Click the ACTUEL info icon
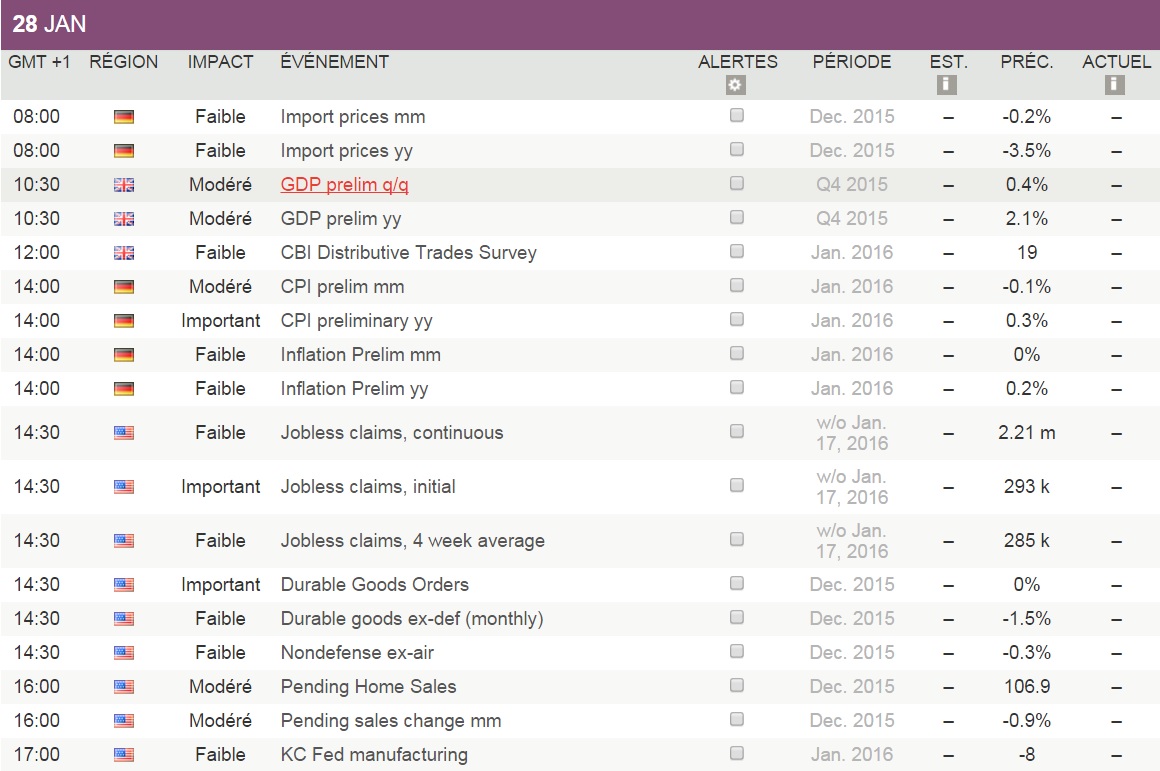1160x771 pixels. [x=1115, y=85]
